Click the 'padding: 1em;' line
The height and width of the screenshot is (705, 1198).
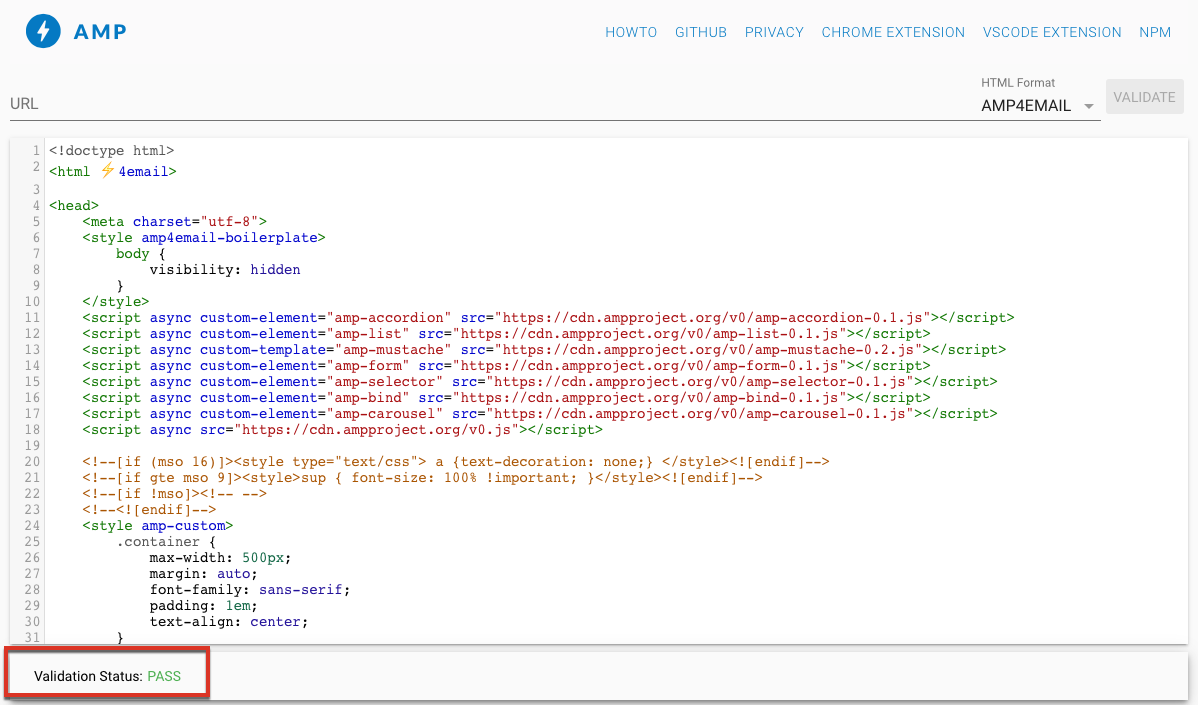204,606
